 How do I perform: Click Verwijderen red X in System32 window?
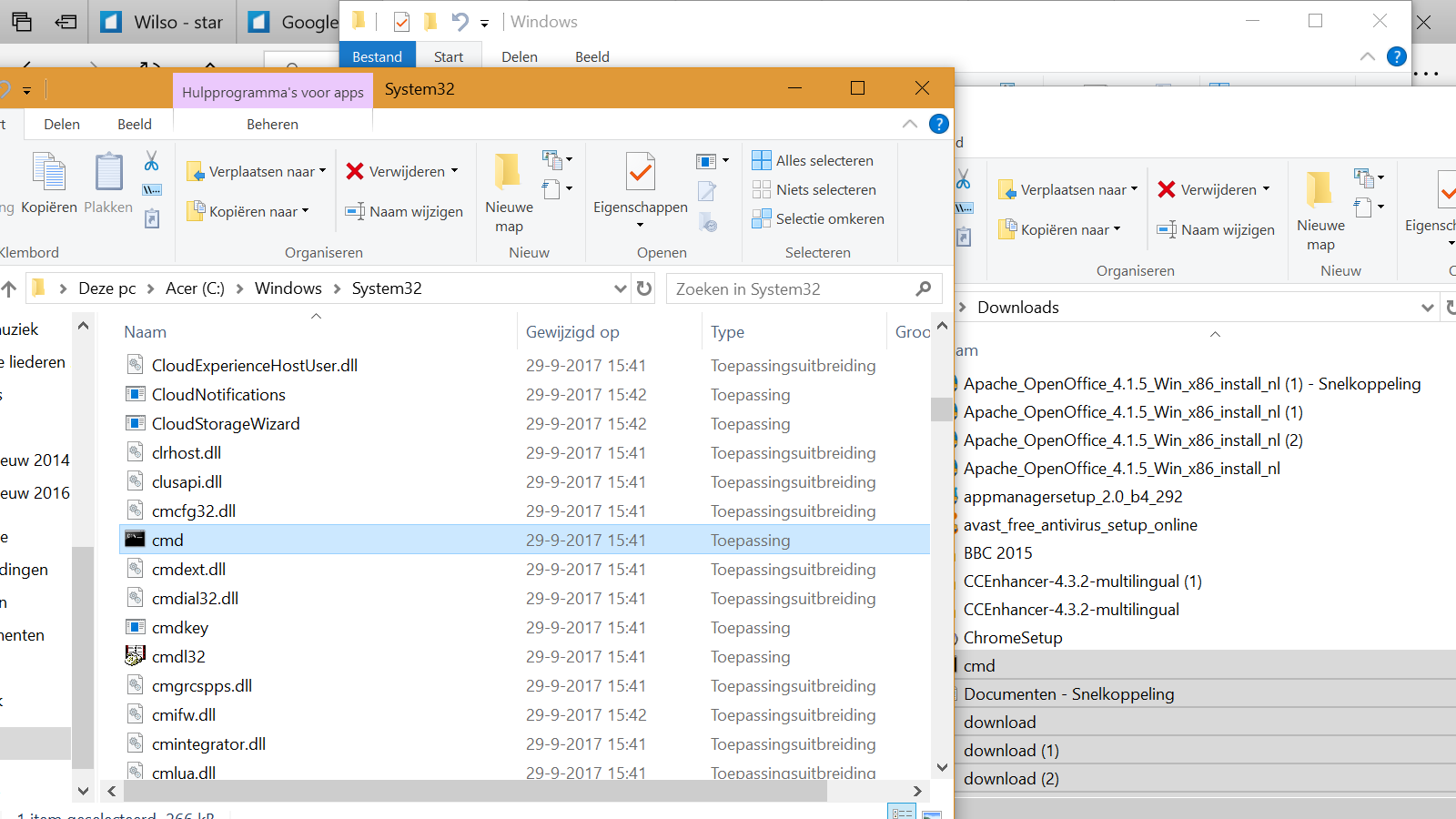click(401, 171)
